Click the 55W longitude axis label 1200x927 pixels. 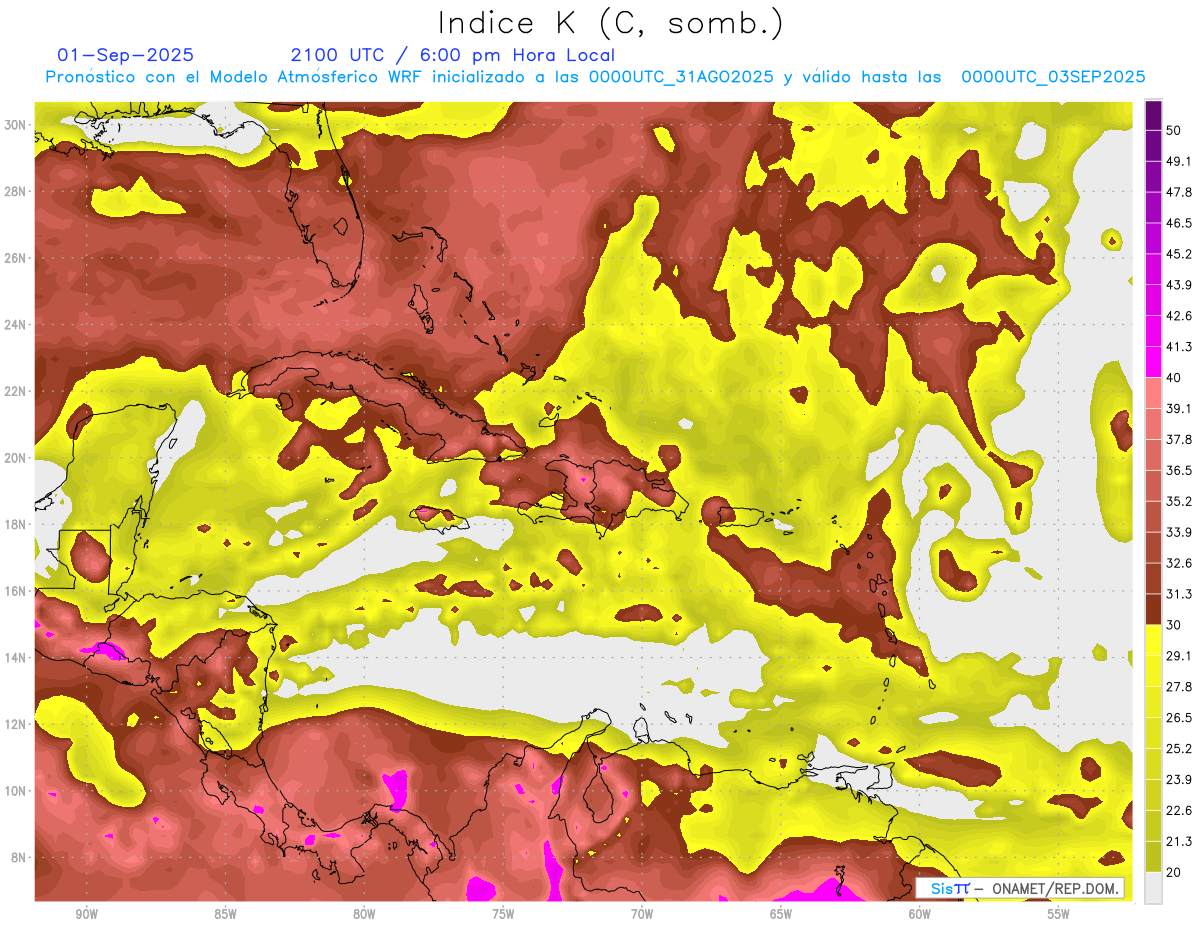coord(1059,914)
